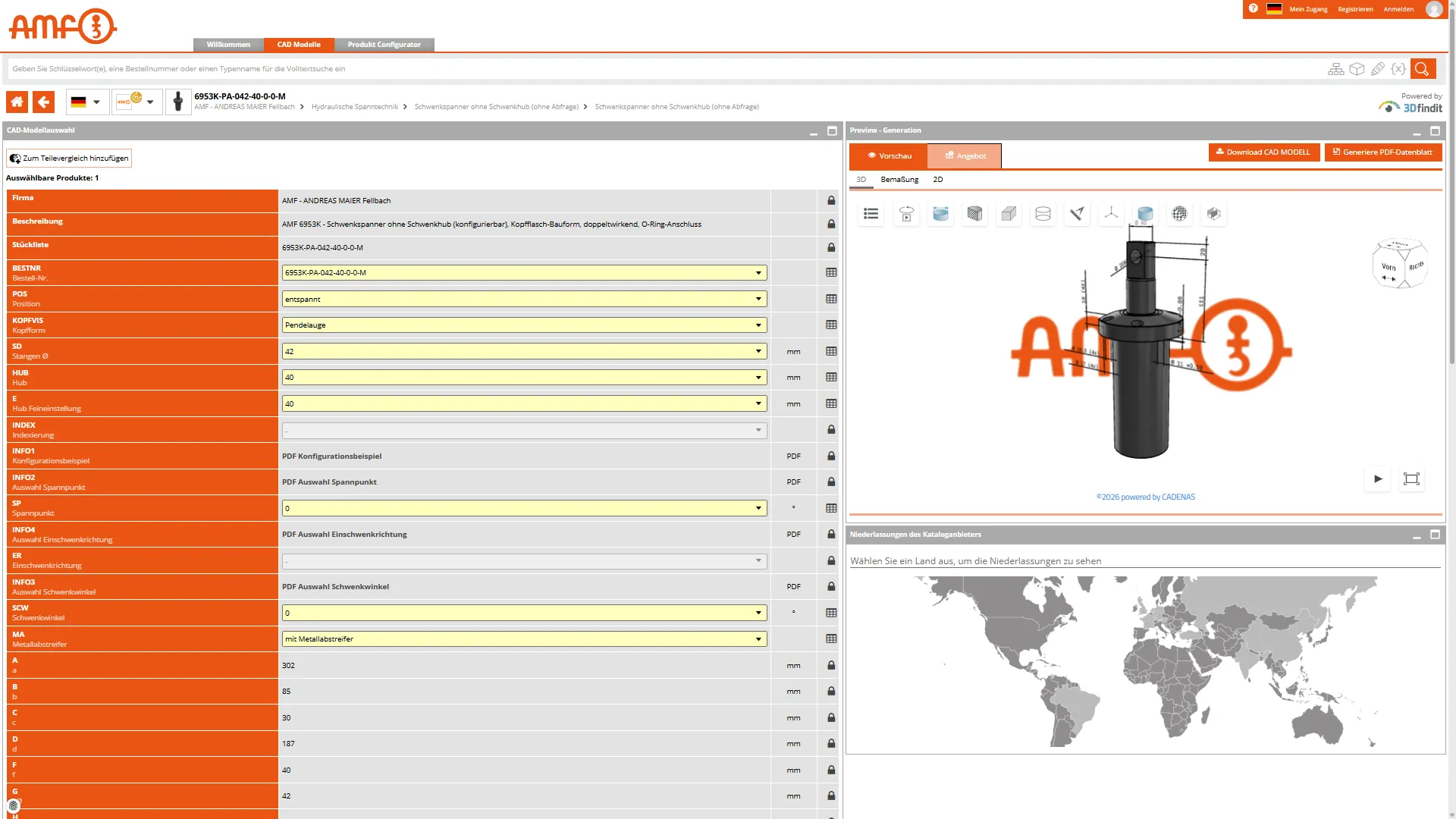This screenshot has width=1456, height=819.
Task: Open the 3D viewer list menu icon
Action: tap(871, 214)
